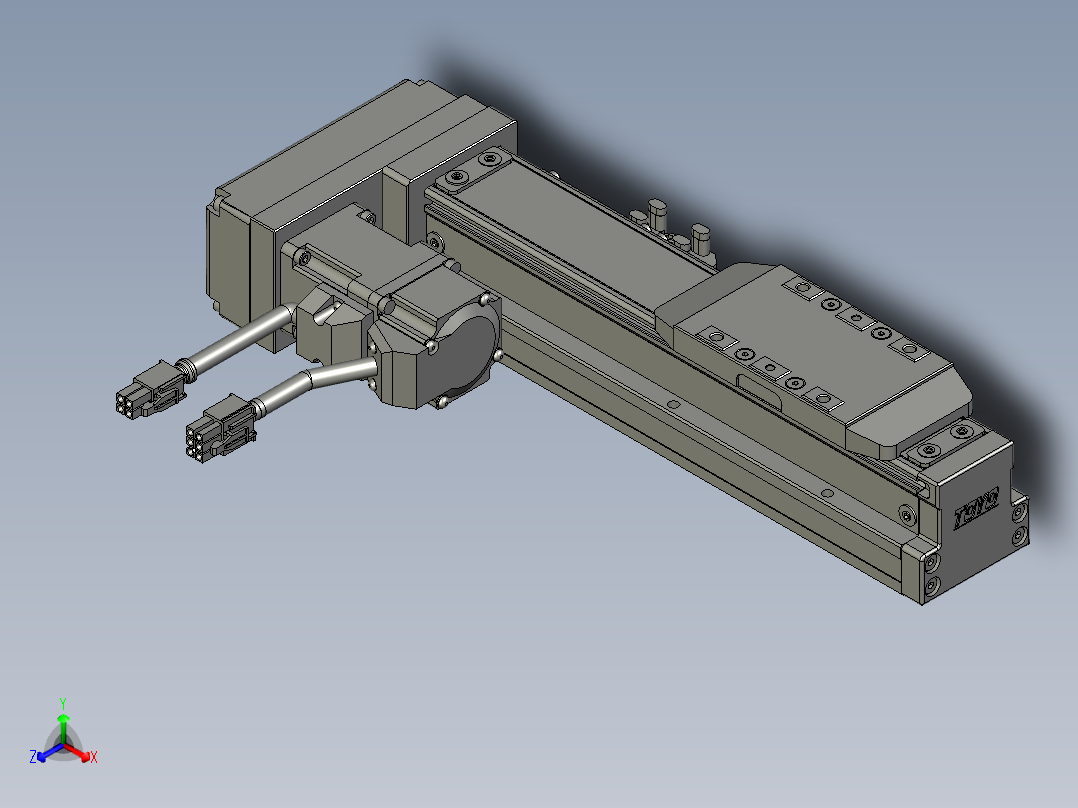Select the lower gray cable
Viewport: 1078px width, 808px height.
point(313,382)
